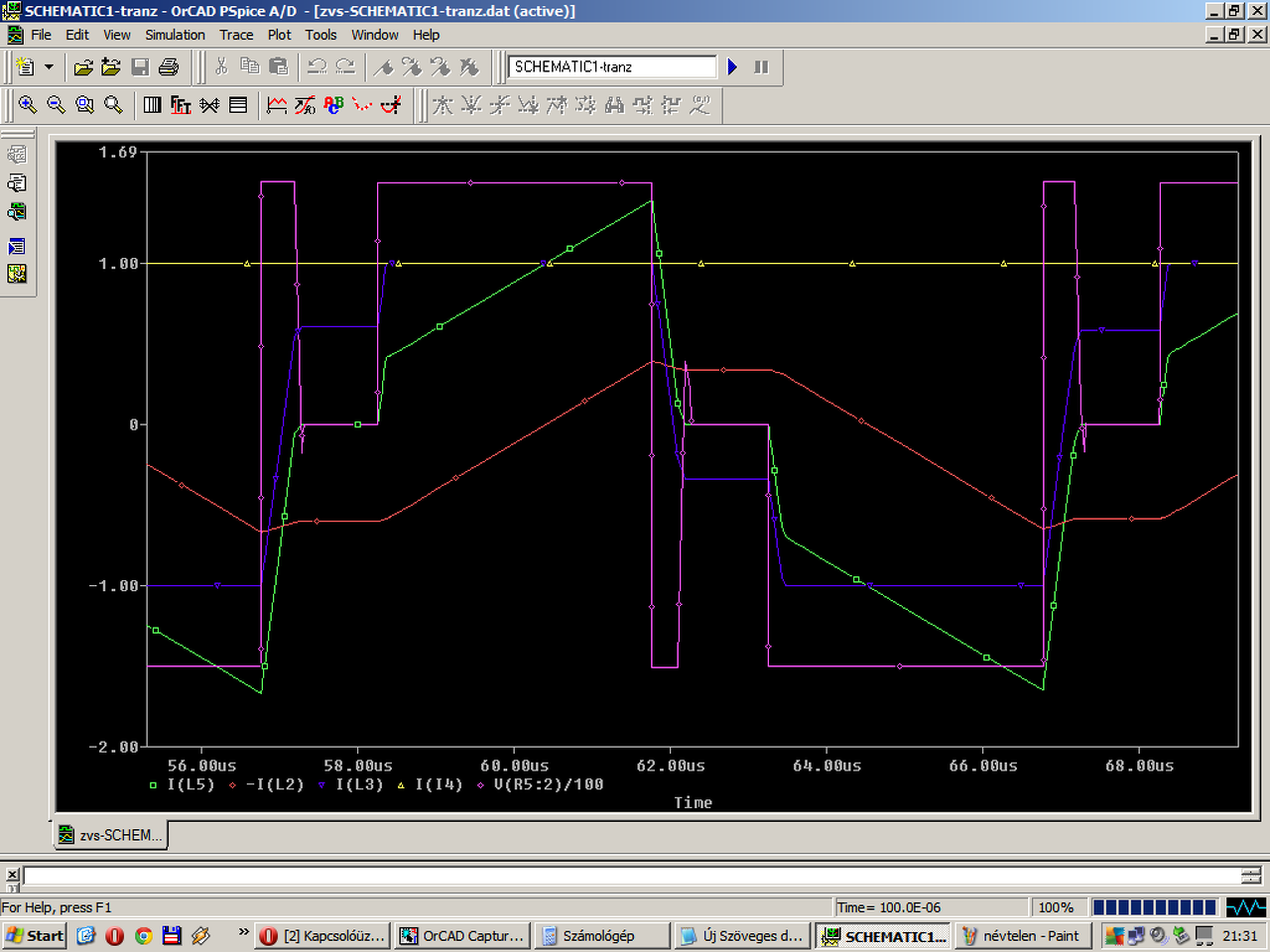This screenshot has width=1270, height=952.
Task: Open the New file dropdown arrow
Action: click(x=49, y=66)
